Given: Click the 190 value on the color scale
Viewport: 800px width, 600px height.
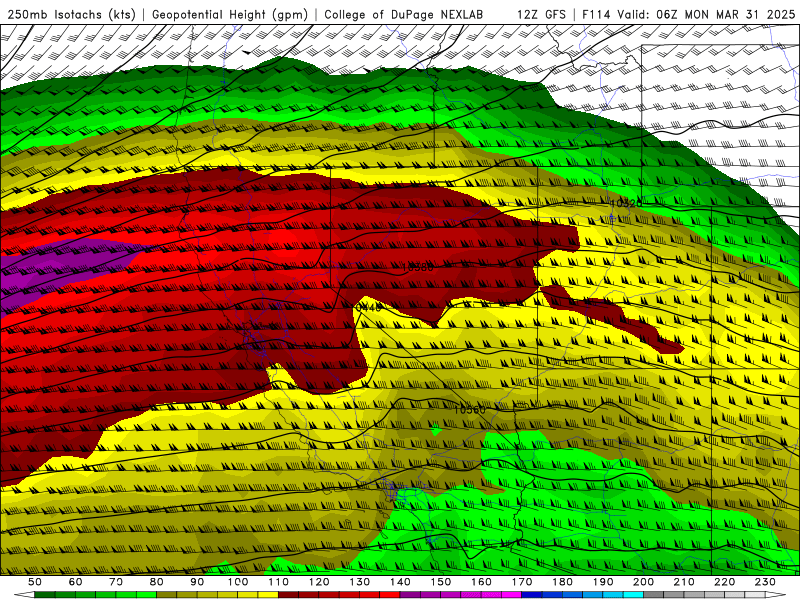Looking at the screenshot, I should click(x=604, y=582).
